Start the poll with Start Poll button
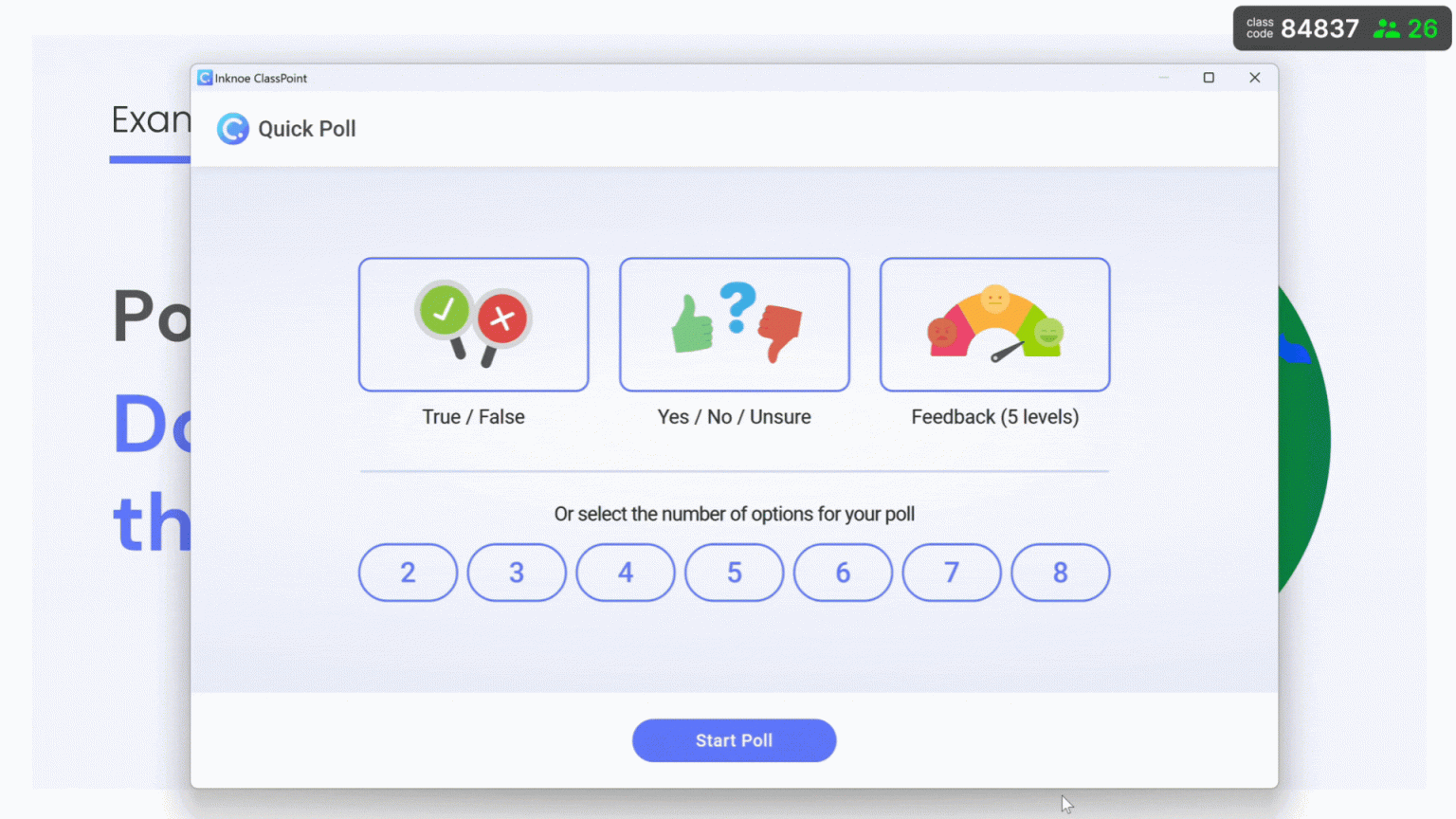This screenshot has width=1456, height=819. pyautogui.click(x=734, y=740)
